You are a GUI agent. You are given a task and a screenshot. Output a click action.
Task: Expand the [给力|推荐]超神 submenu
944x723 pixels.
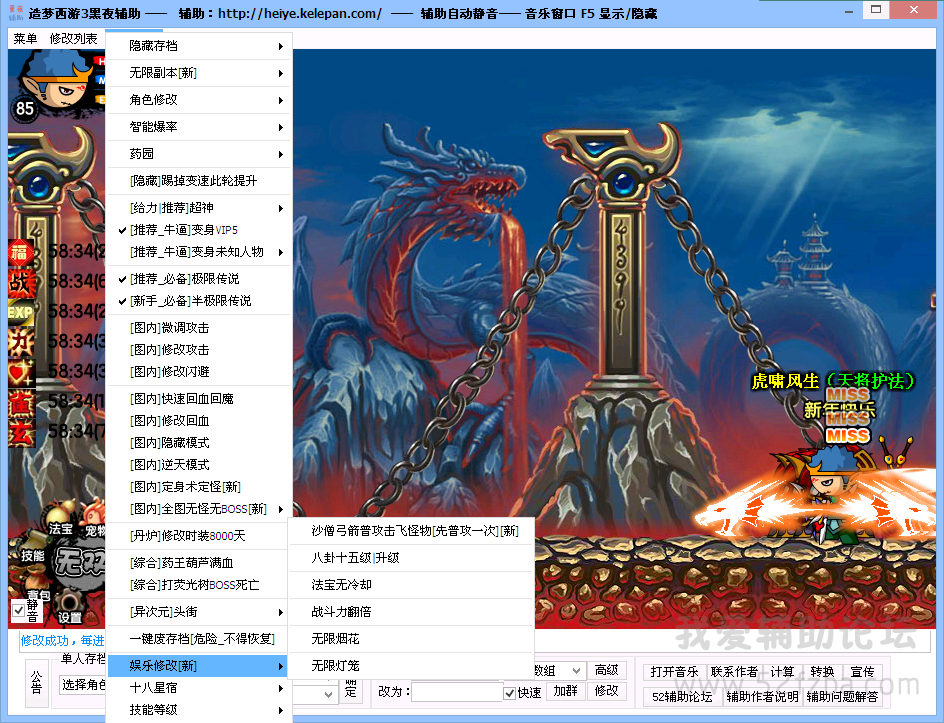[199, 208]
